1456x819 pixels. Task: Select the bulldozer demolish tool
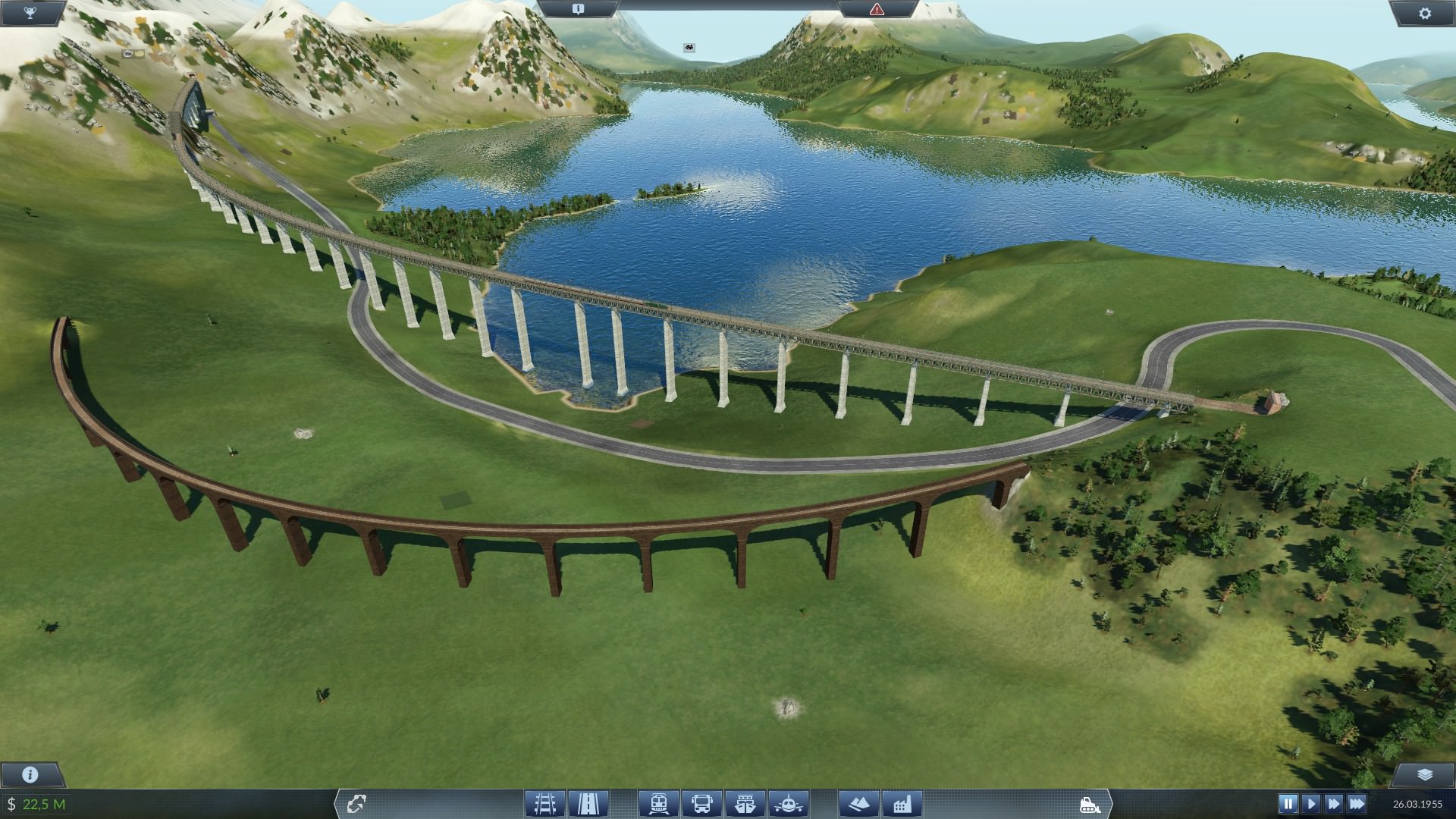[x=1090, y=804]
